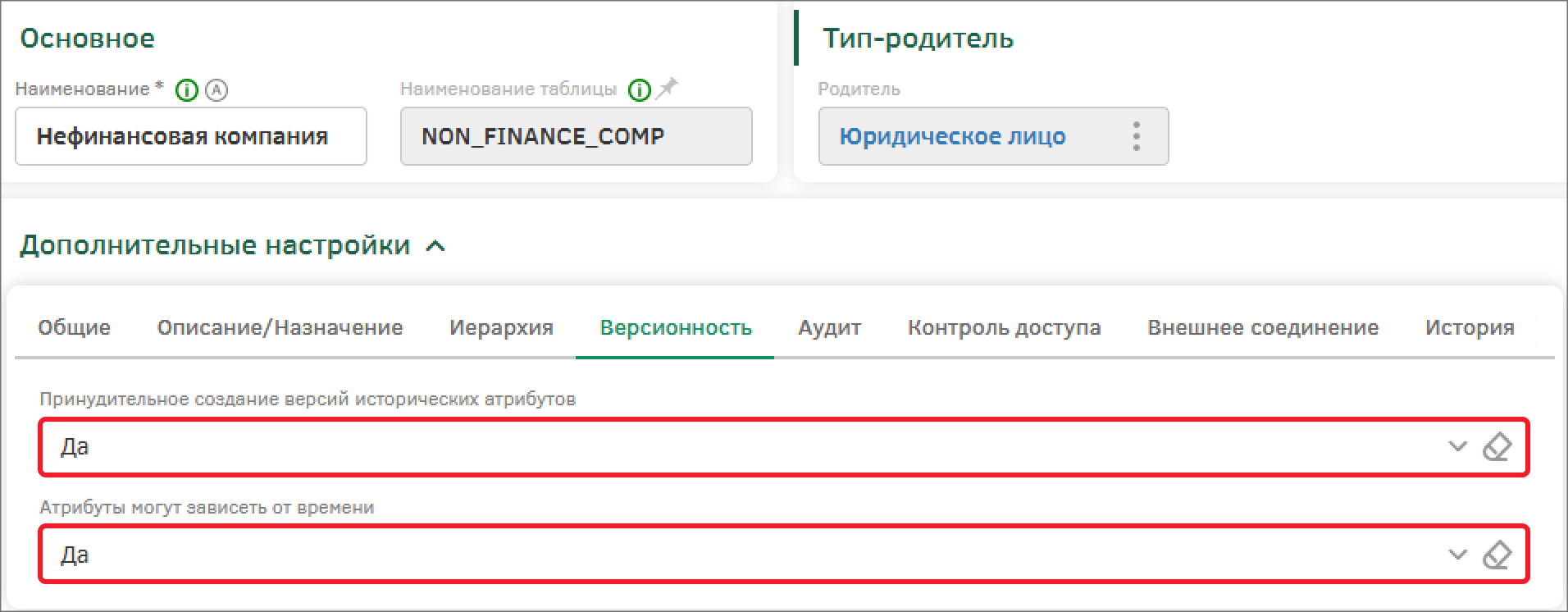Open the Контроль доступа tab
Image resolution: width=1568 pixels, height=612 pixels.
coord(1005,327)
